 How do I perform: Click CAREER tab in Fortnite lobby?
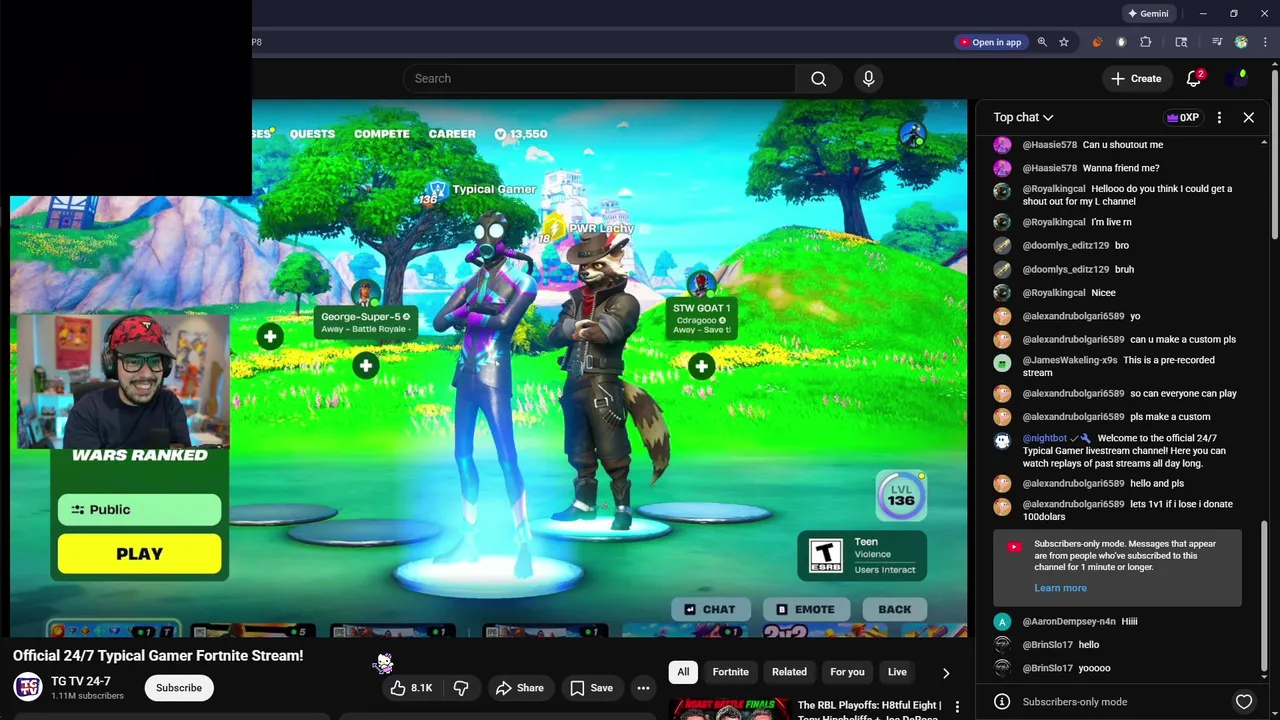[x=452, y=134]
